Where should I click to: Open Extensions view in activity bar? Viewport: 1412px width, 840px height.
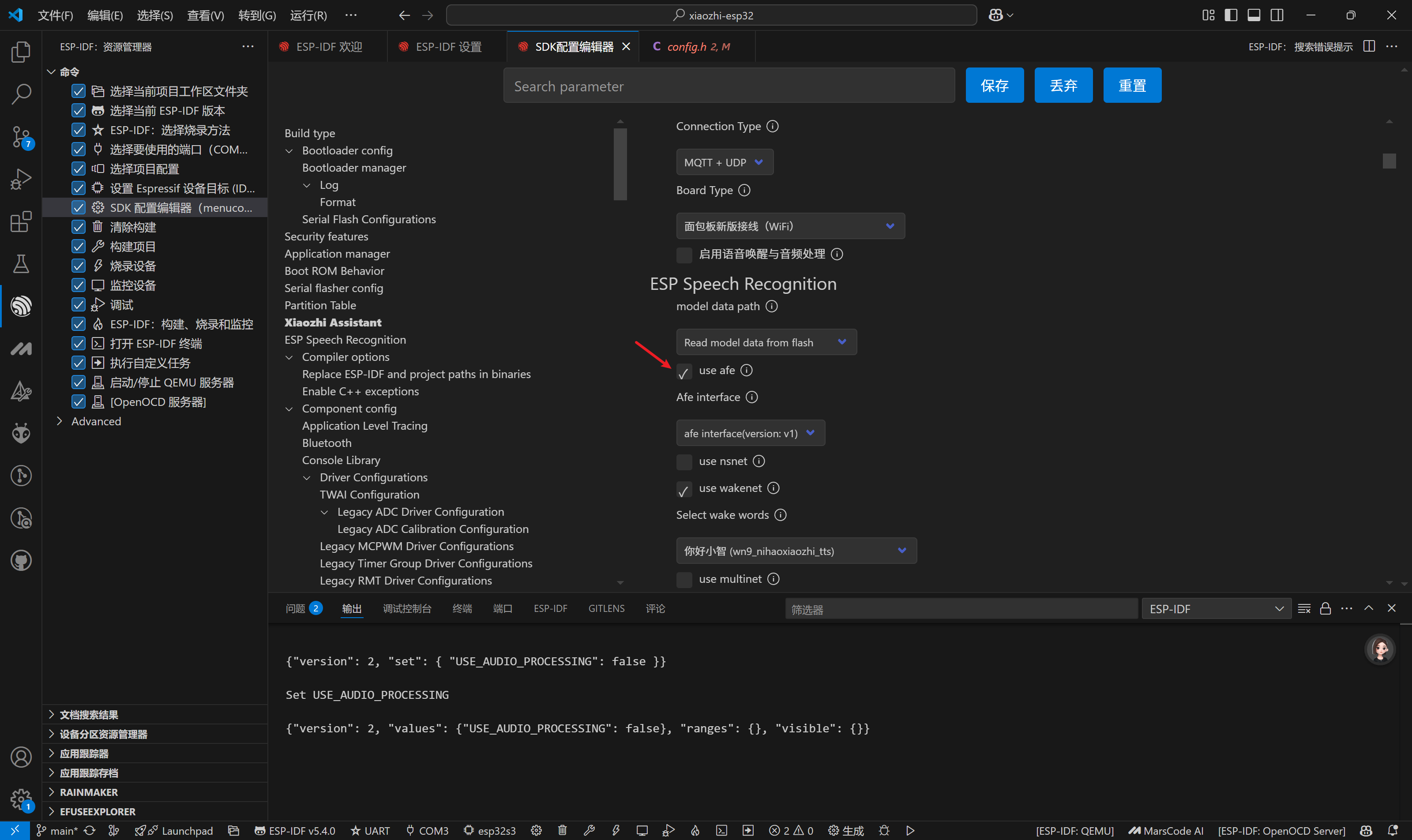21,221
